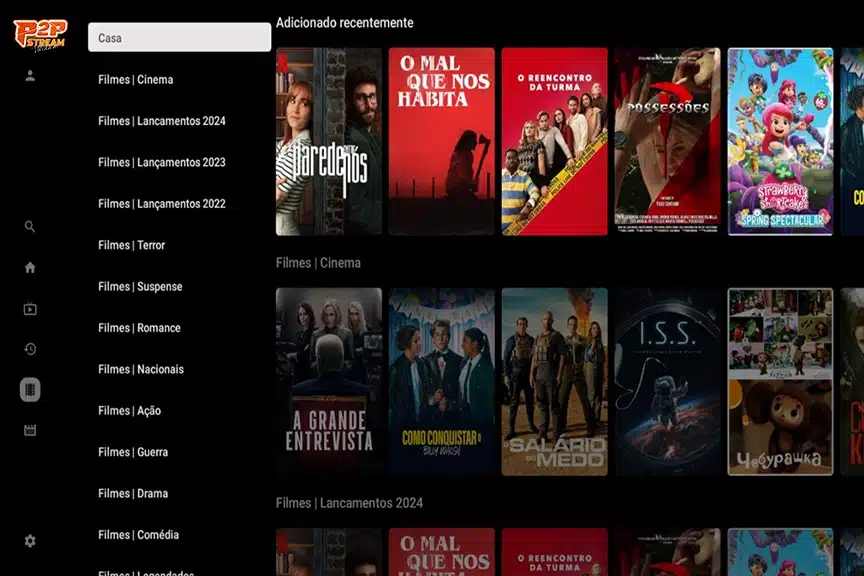The height and width of the screenshot is (576, 864).
Task: Select the Casa category
Action: pos(180,37)
